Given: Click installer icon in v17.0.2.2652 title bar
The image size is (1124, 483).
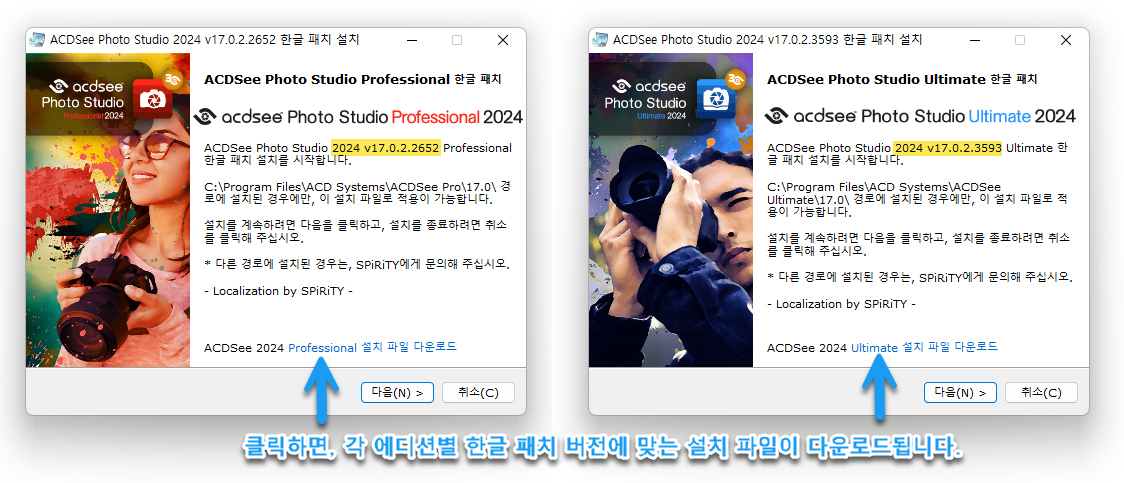Looking at the screenshot, I should point(37,40).
